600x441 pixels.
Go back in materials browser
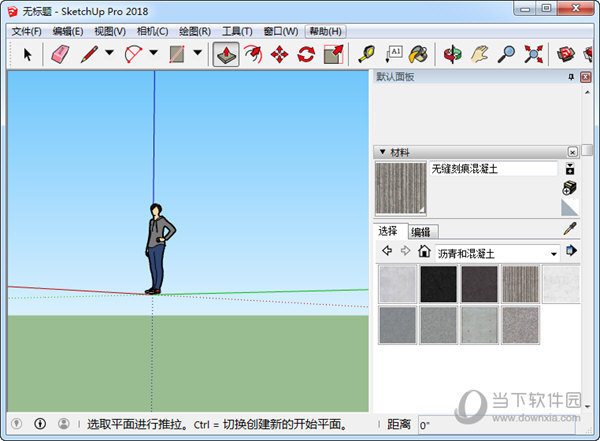(387, 251)
